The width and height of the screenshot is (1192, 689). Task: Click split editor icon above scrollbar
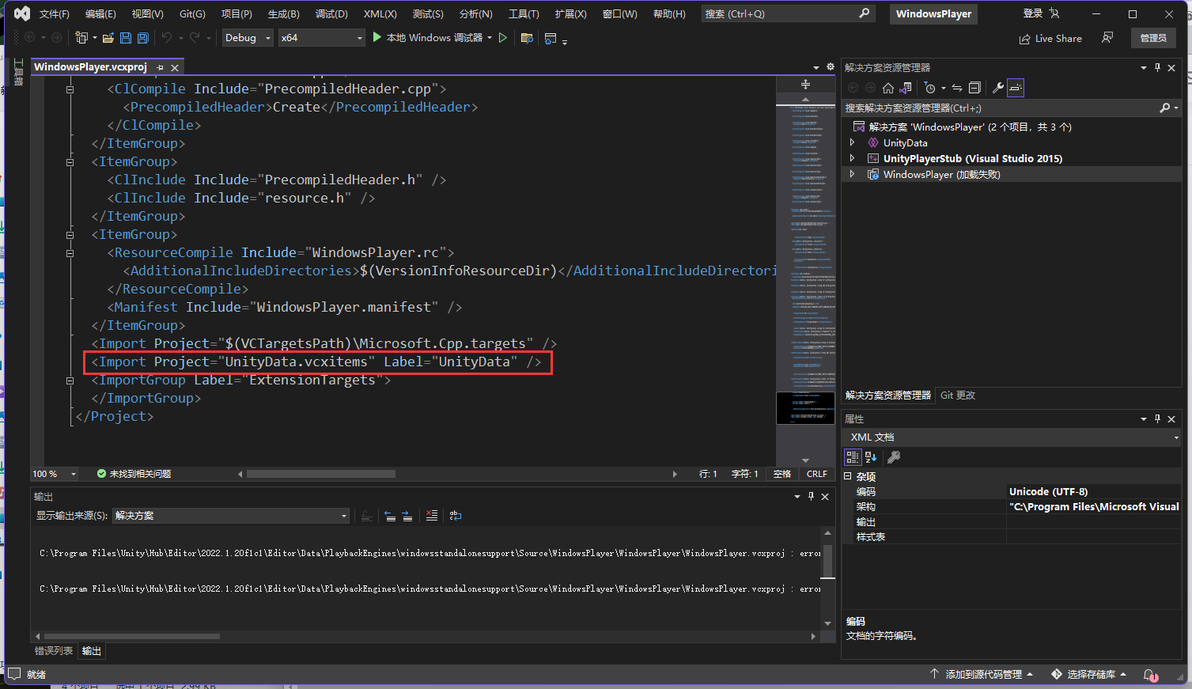pyautogui.click(x=805, y=84)
